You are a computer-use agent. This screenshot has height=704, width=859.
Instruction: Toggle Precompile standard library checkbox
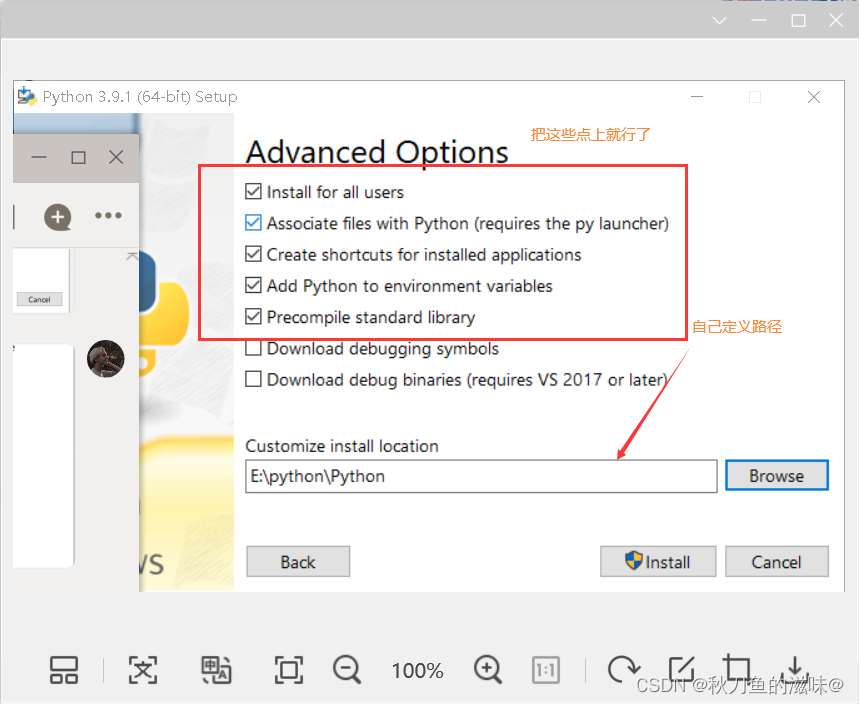tap(253, 317)
